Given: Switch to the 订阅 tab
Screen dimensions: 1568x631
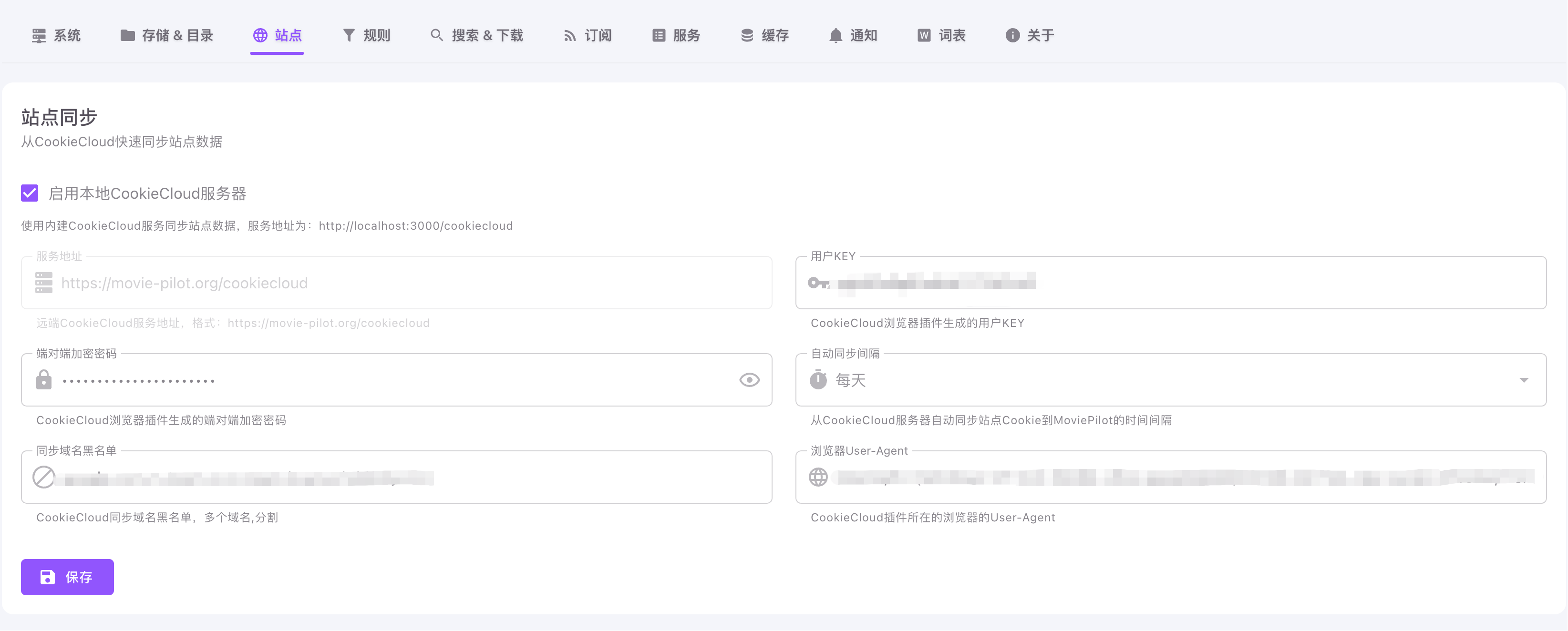Looking at the screenshot, I should [588, 35].
